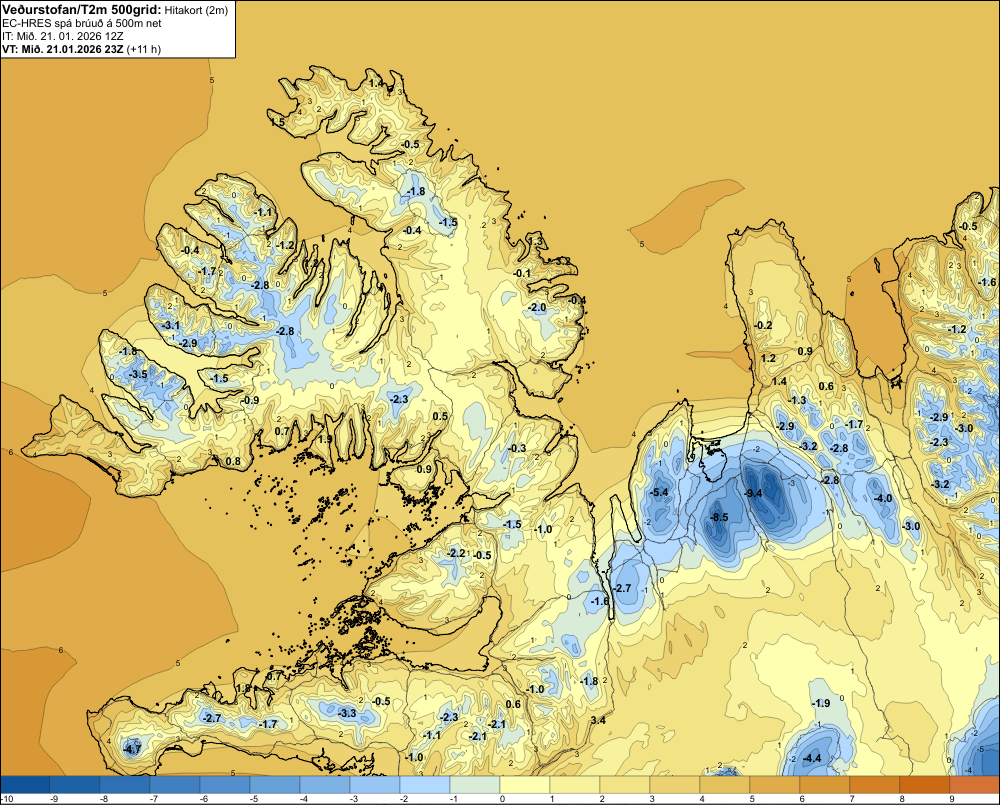
Task: Click the 'EC-HRES spá brúuð á 500m net' line
Action: tap(82, 24)
